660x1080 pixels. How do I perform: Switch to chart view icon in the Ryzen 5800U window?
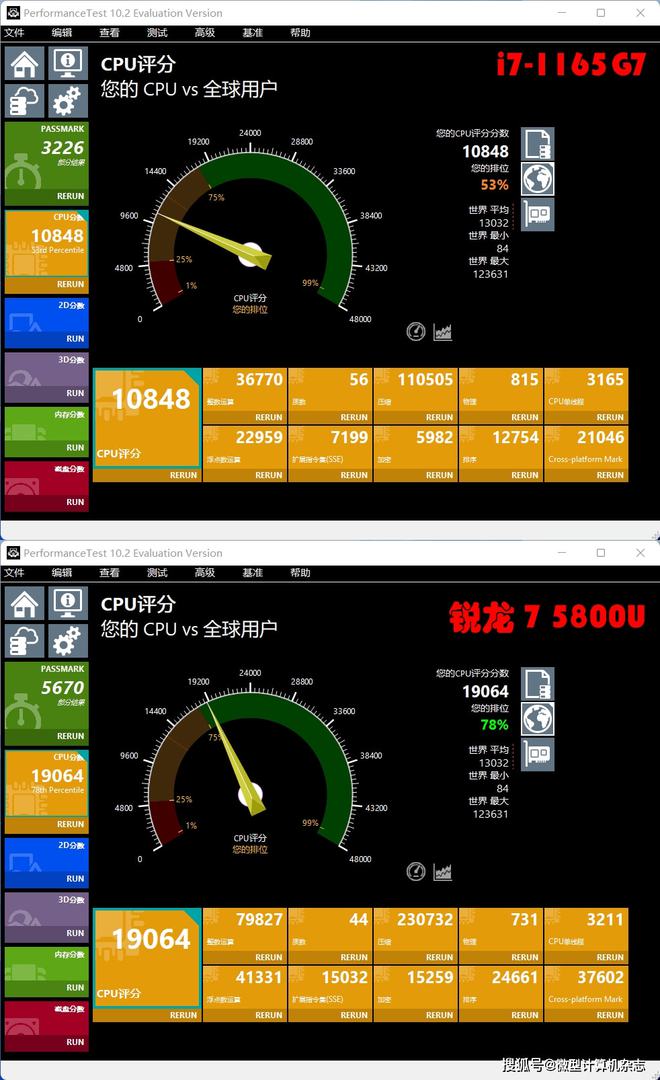click(x=442, y=872)
